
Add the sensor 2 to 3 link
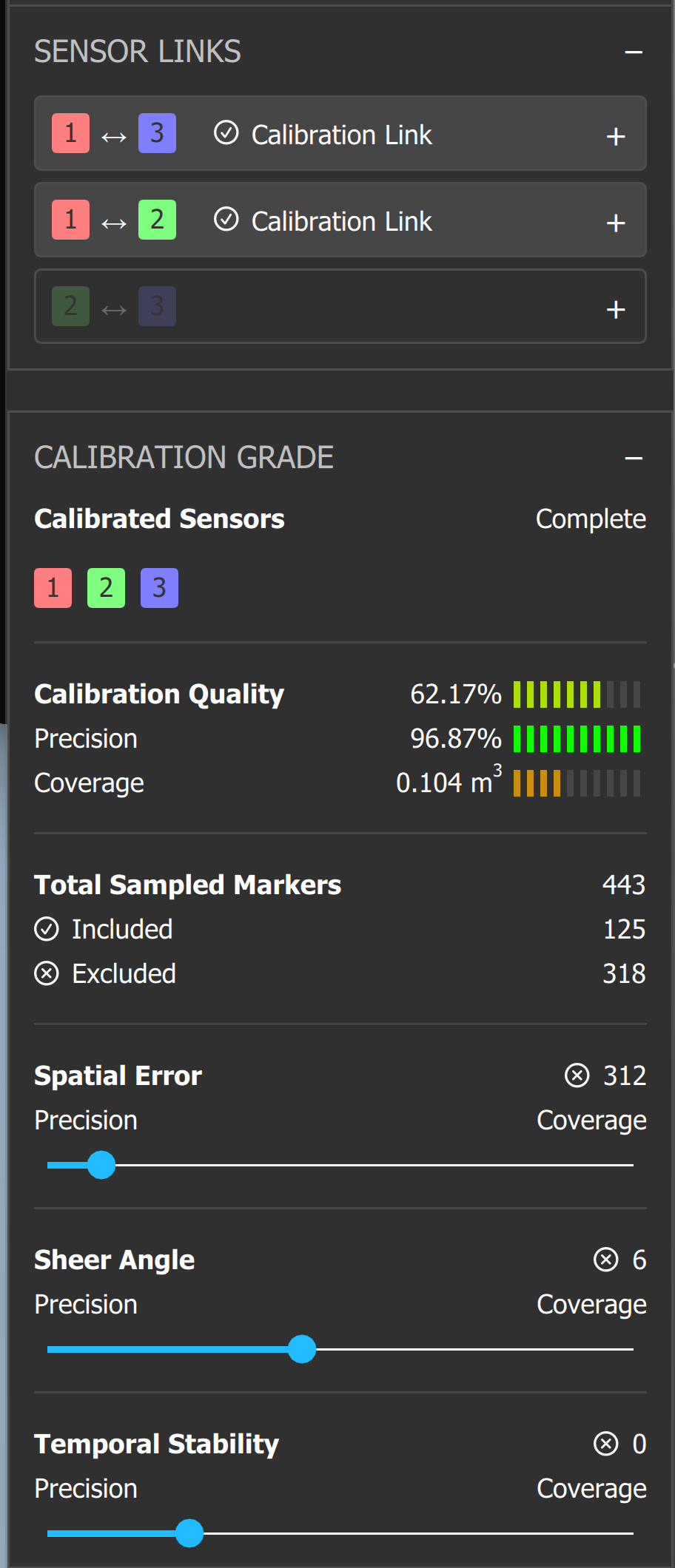click(x=616, y=309)
